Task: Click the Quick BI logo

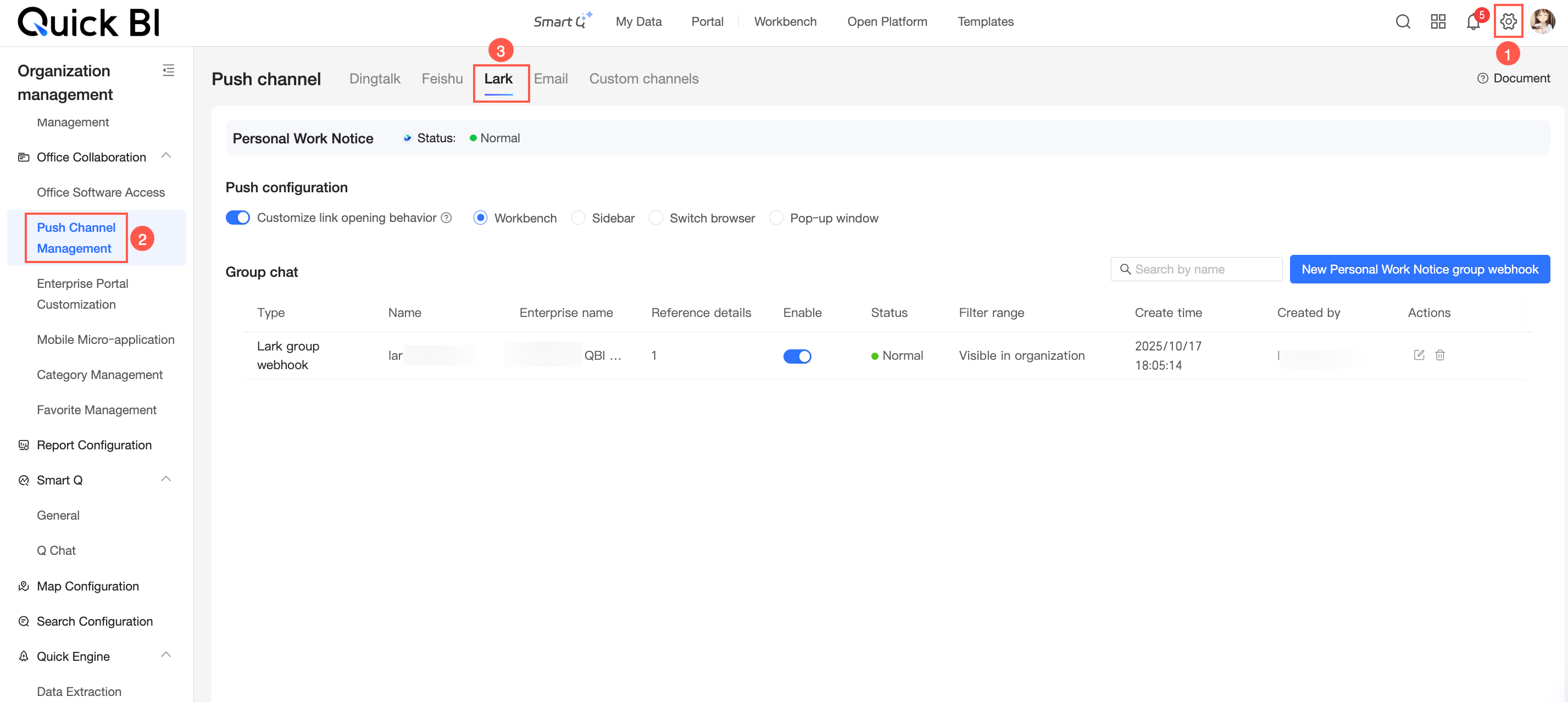Action: point(89,23)
